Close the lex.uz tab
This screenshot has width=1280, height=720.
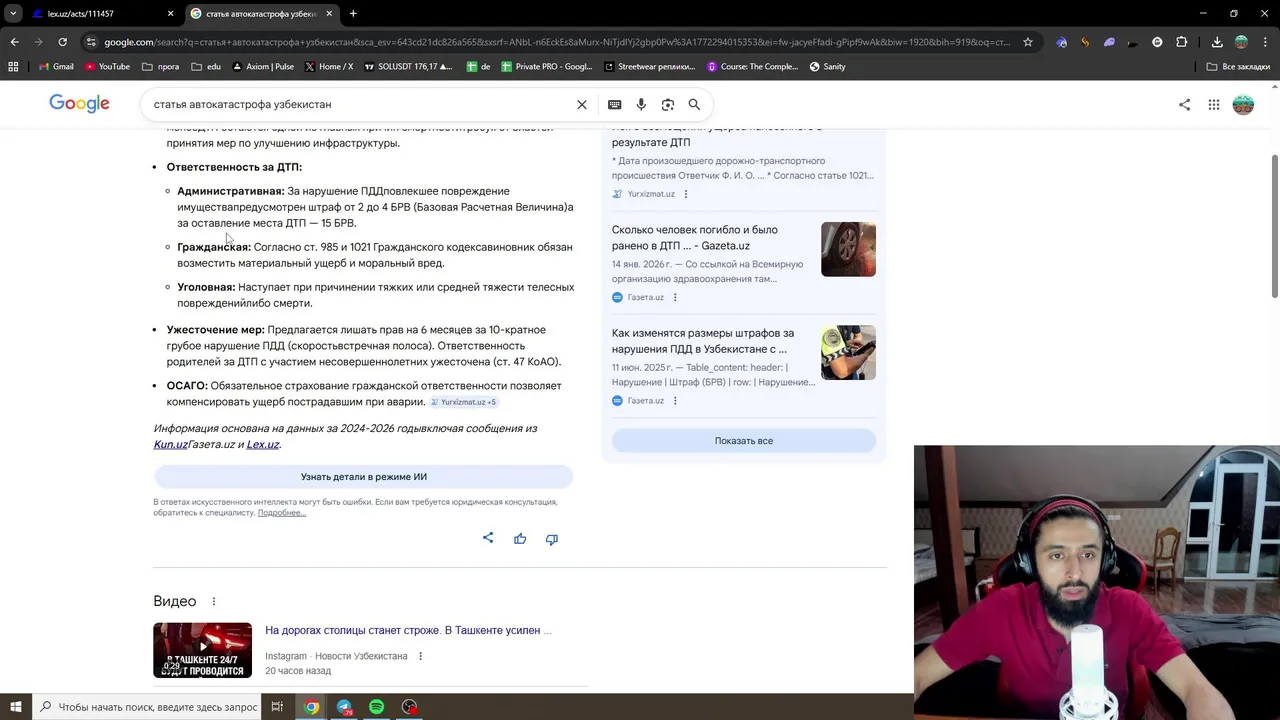coord(170,14)
